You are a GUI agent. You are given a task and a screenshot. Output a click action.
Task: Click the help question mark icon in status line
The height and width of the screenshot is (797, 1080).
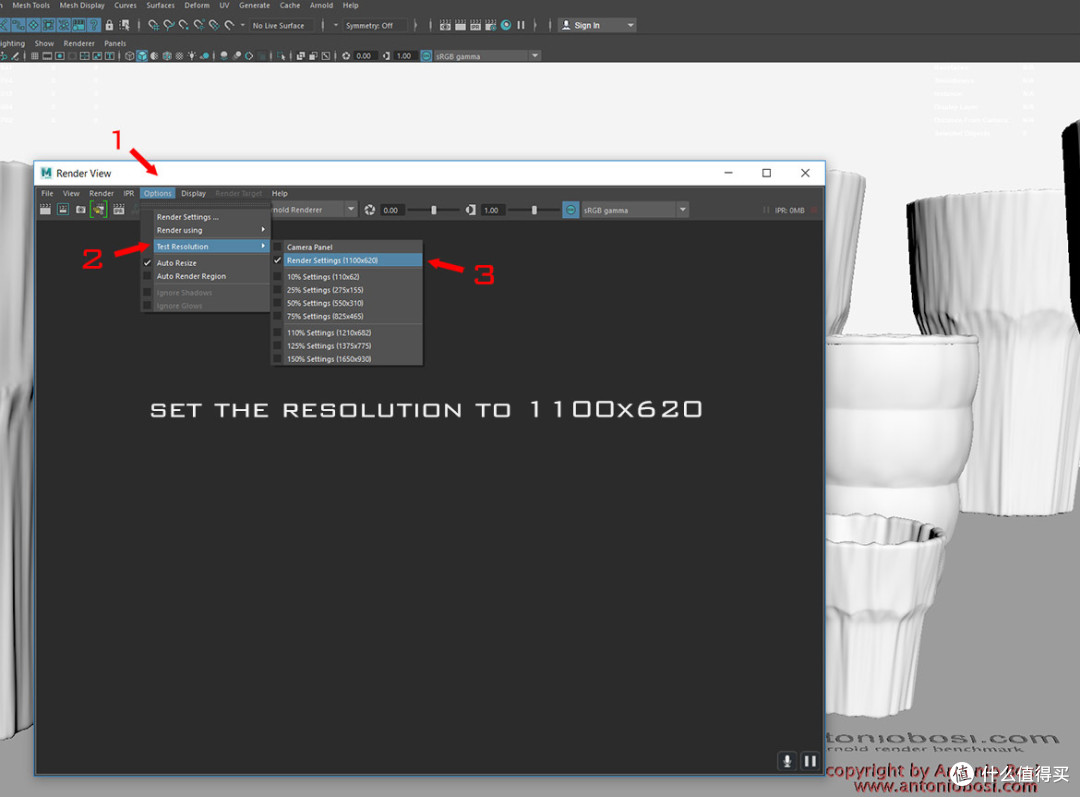(x=94, y=25)
